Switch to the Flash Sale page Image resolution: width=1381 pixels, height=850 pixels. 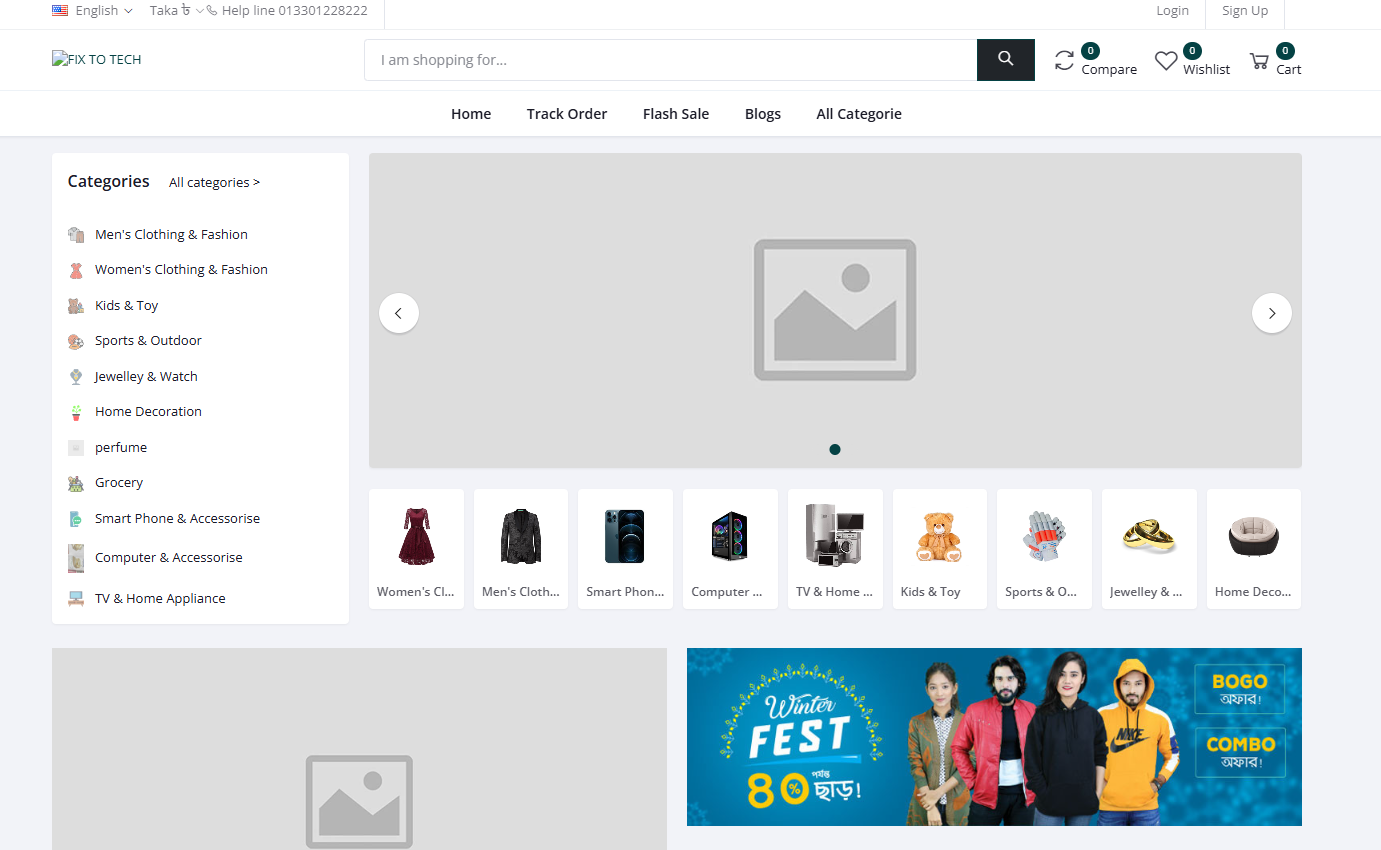click(x=675, y=113)
